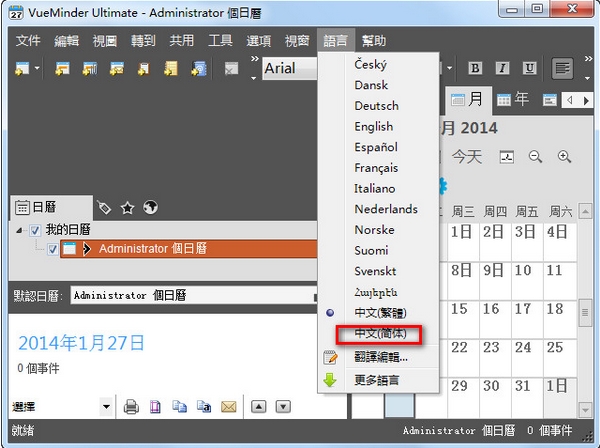This screenshot has width=600, height=448.
Task: Open the Arial font dropdown
Action: tap(290, 69)
